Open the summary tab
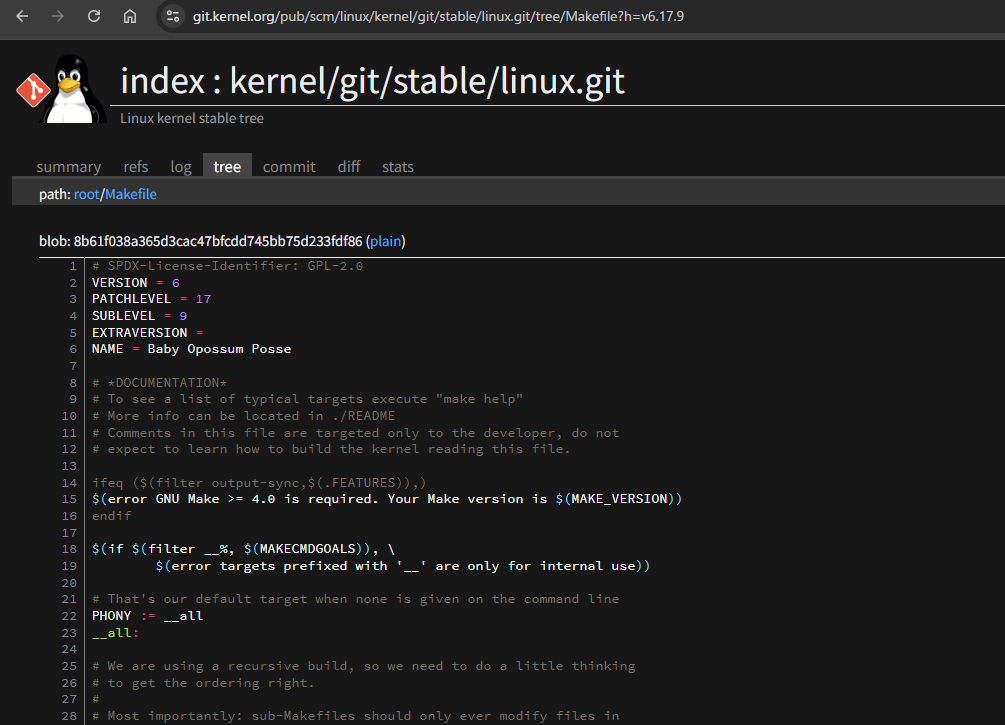 pyautogui.click(x=68, y=166)
